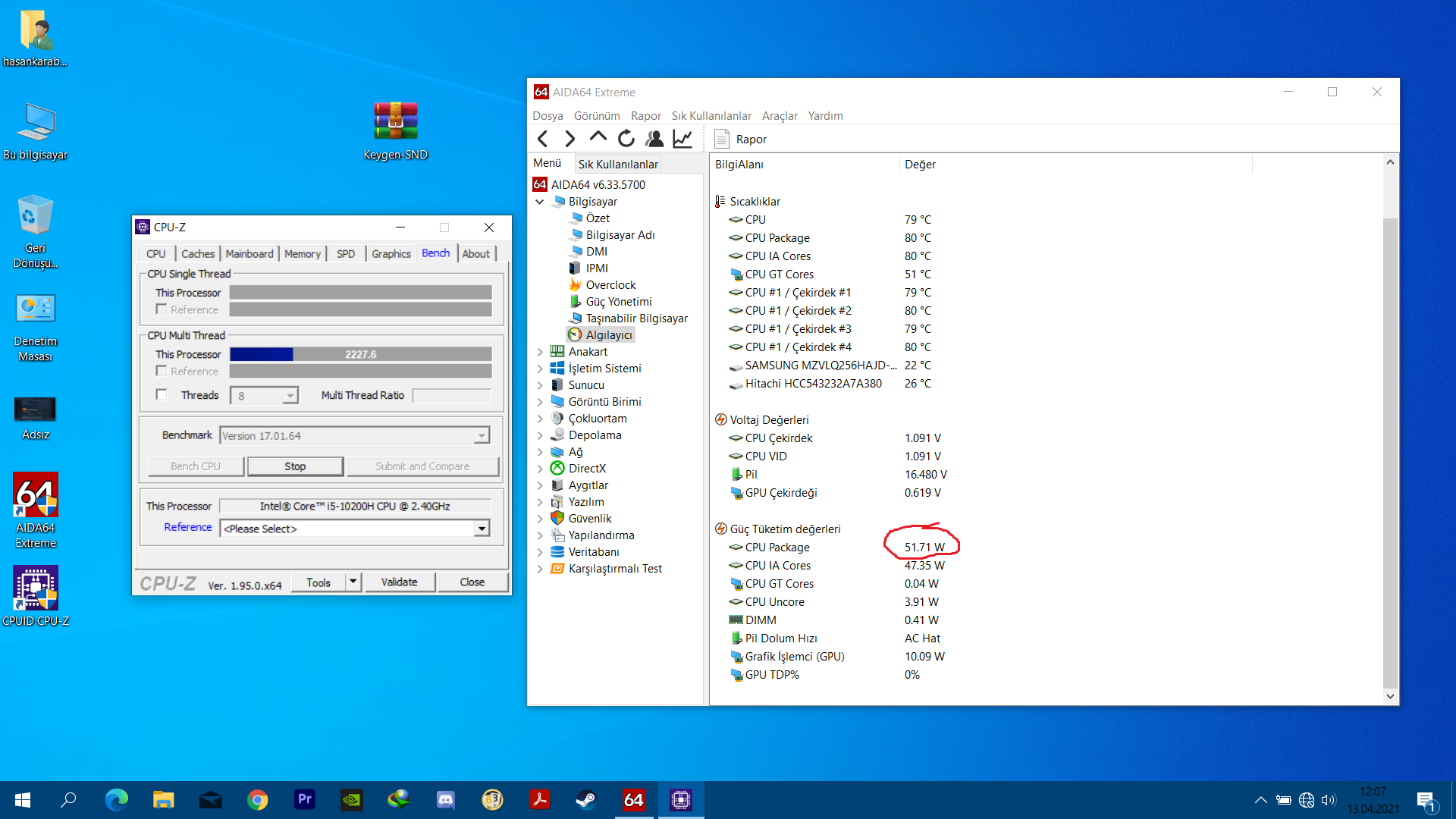Enable the Multi Thread Reference checkbox
Screen dimensions: 1456x819
162,371
